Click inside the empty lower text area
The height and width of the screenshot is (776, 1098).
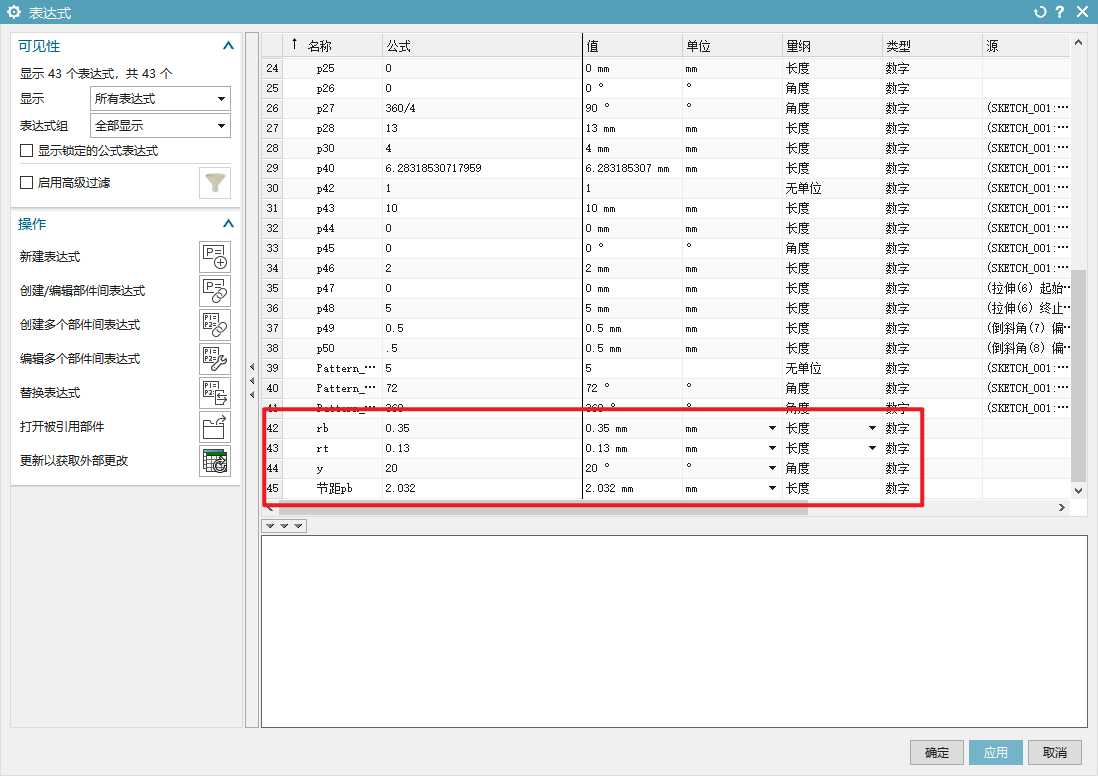[674, 632]
